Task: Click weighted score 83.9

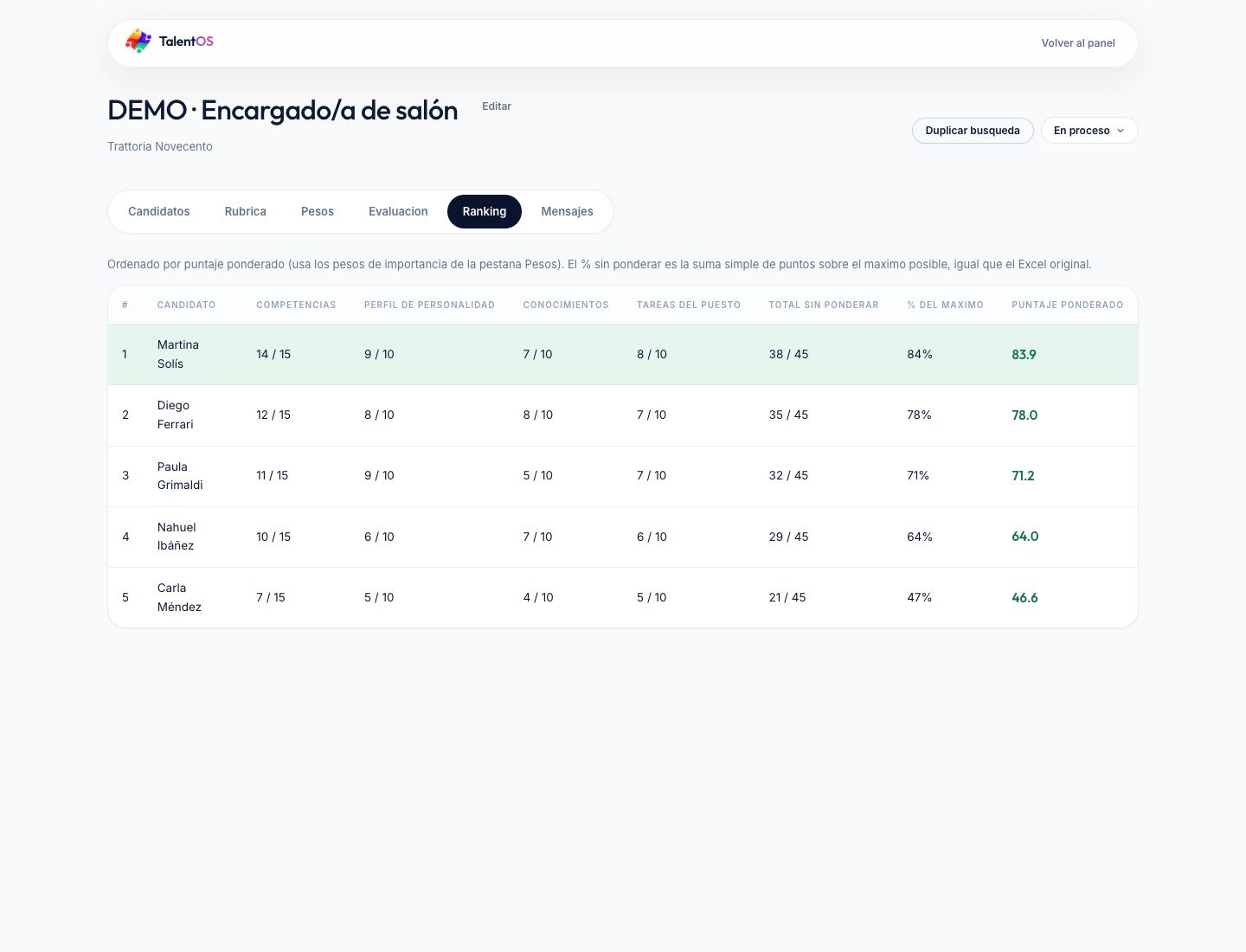Action: tap(1024, 355)
